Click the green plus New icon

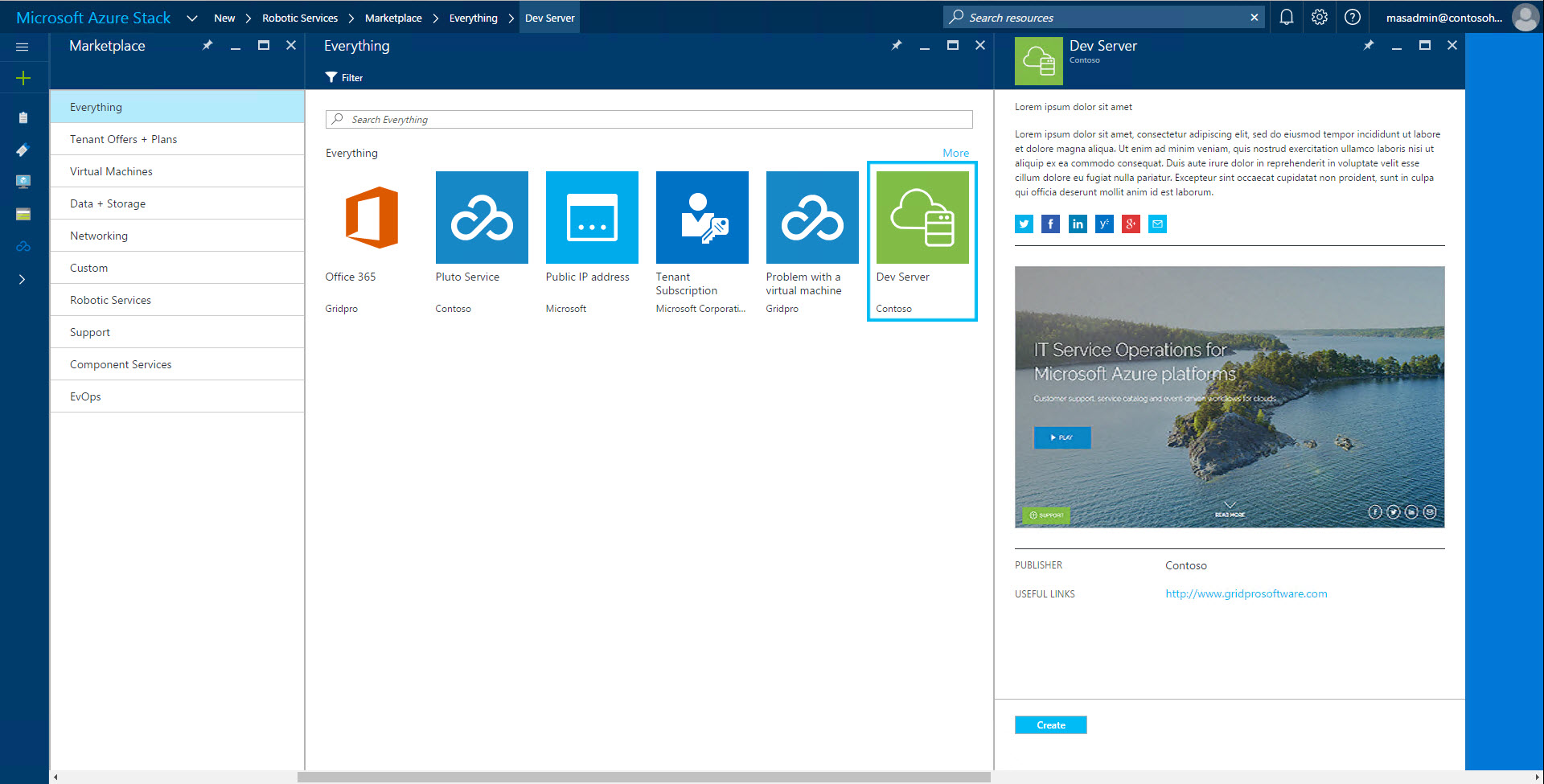[23, 78]
